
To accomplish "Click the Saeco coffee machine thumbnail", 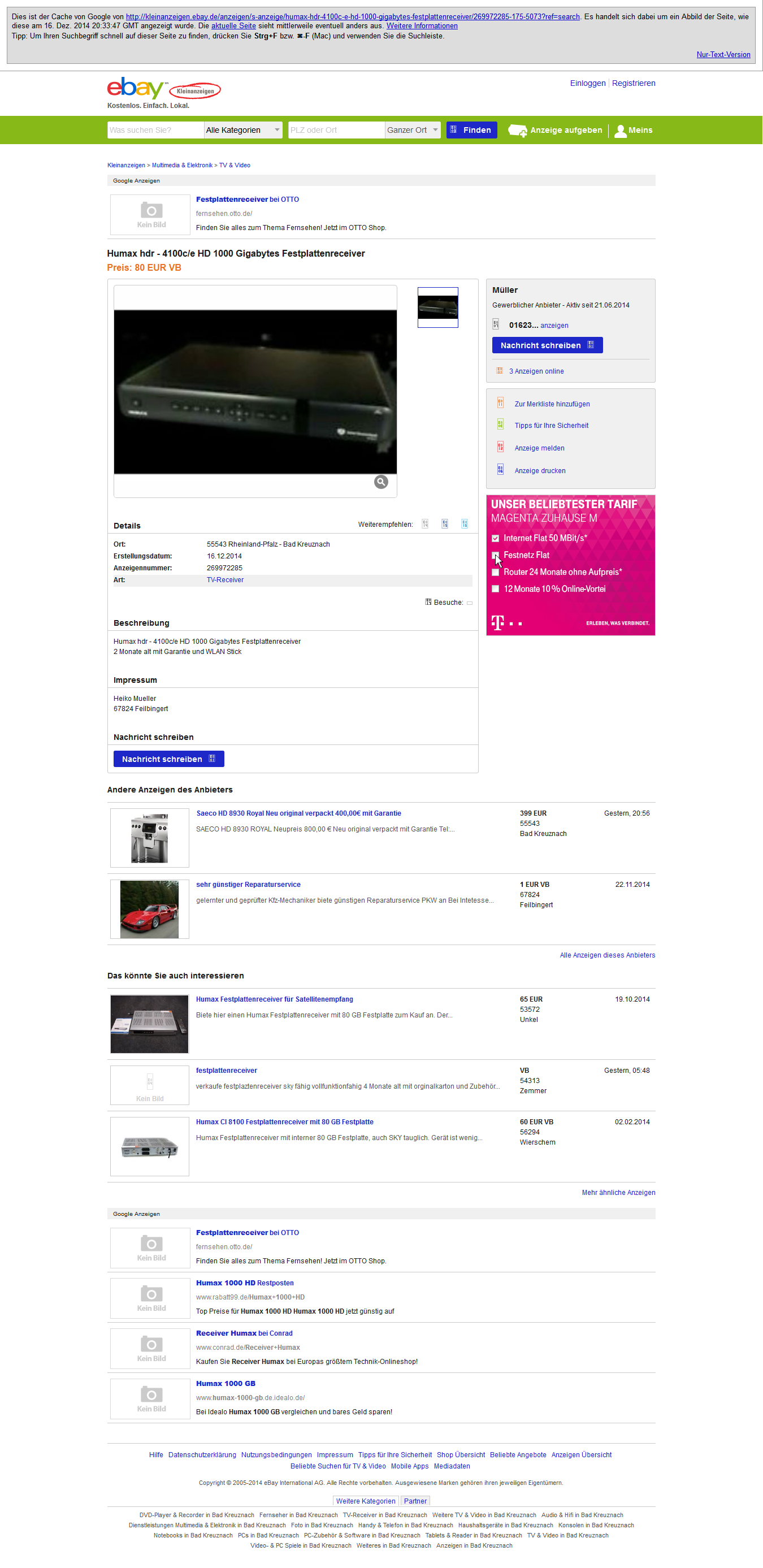I will pos(150,838).
